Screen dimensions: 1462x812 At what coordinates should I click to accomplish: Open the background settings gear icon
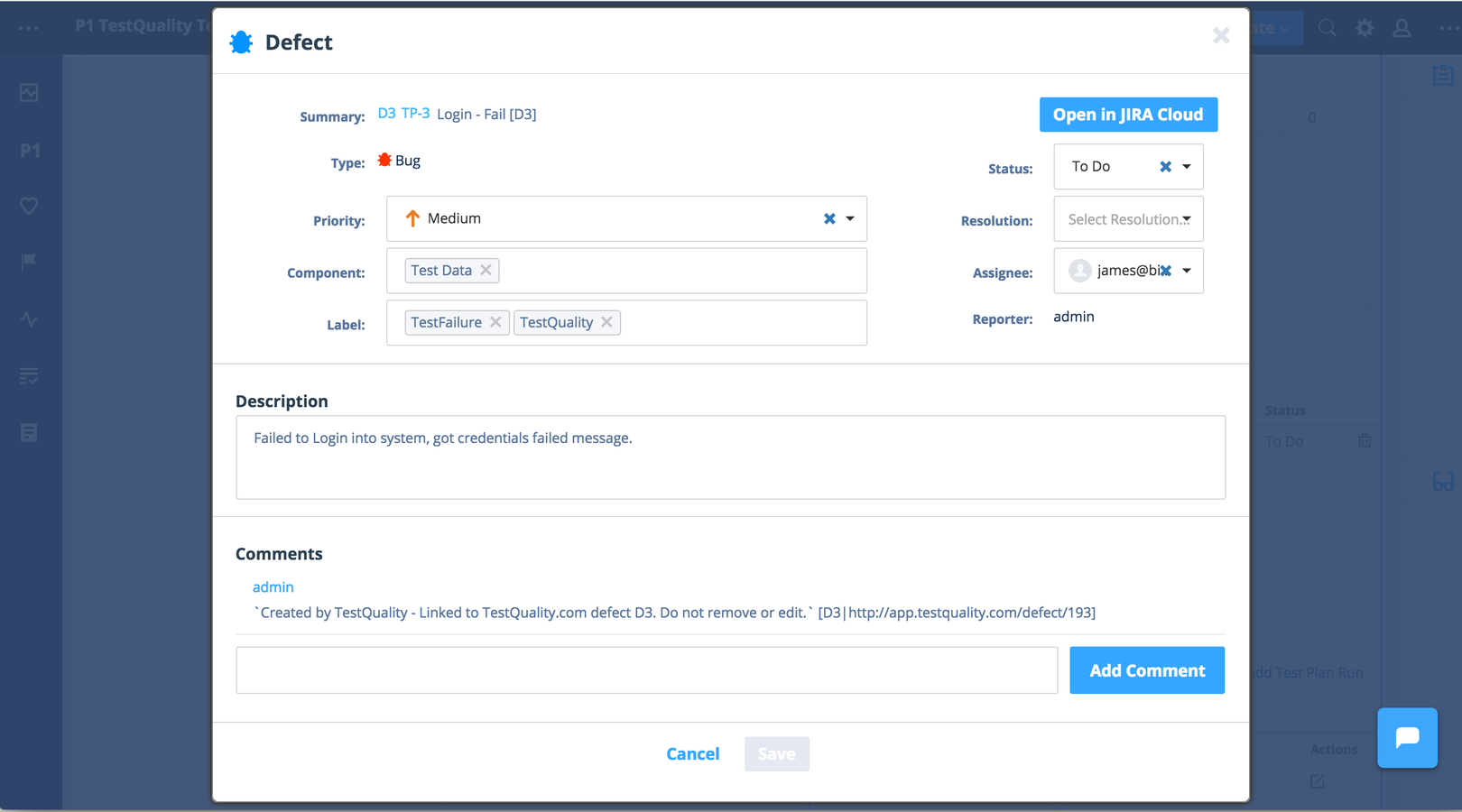point(1365,28)
